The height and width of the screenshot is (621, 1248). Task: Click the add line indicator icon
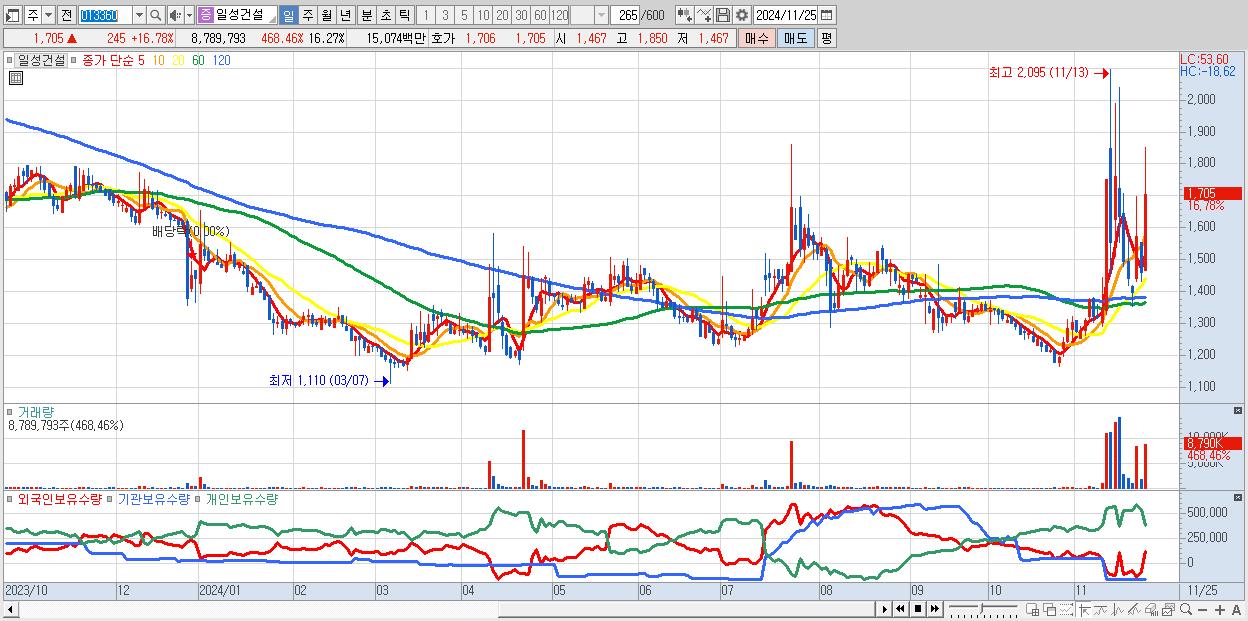(704, 16)
